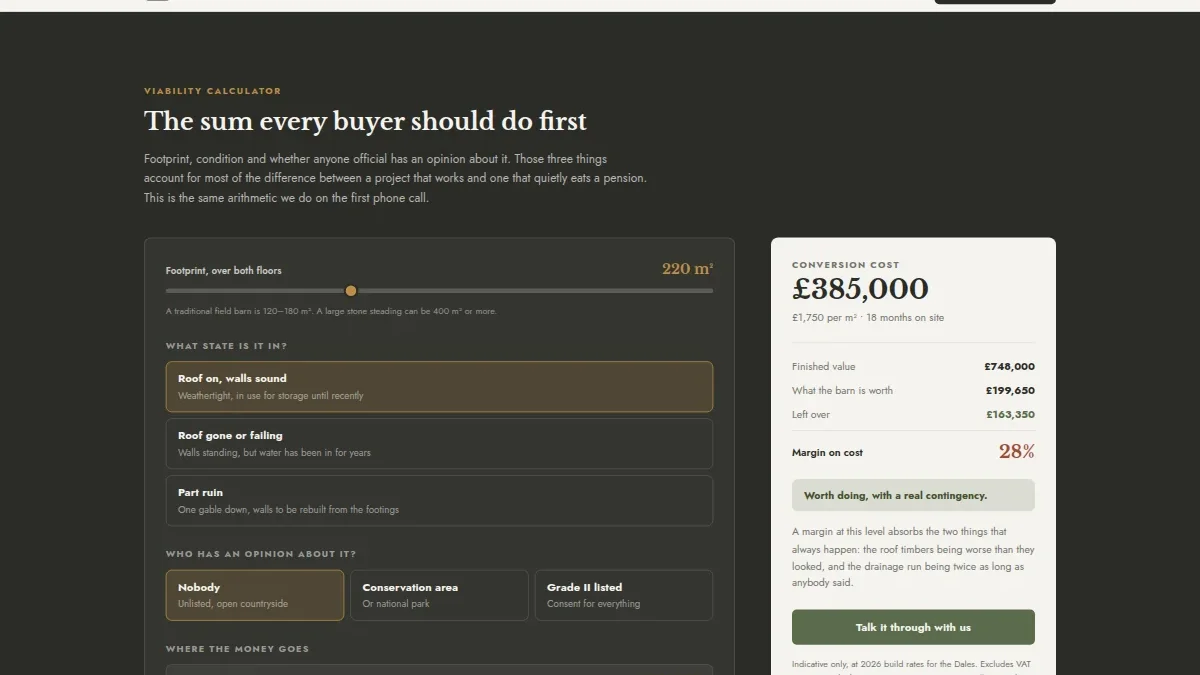The width and height of the screenshot is (1200, 675).
Task: Click the "What the barn is worth" row
Action: [x=913, y=391]
